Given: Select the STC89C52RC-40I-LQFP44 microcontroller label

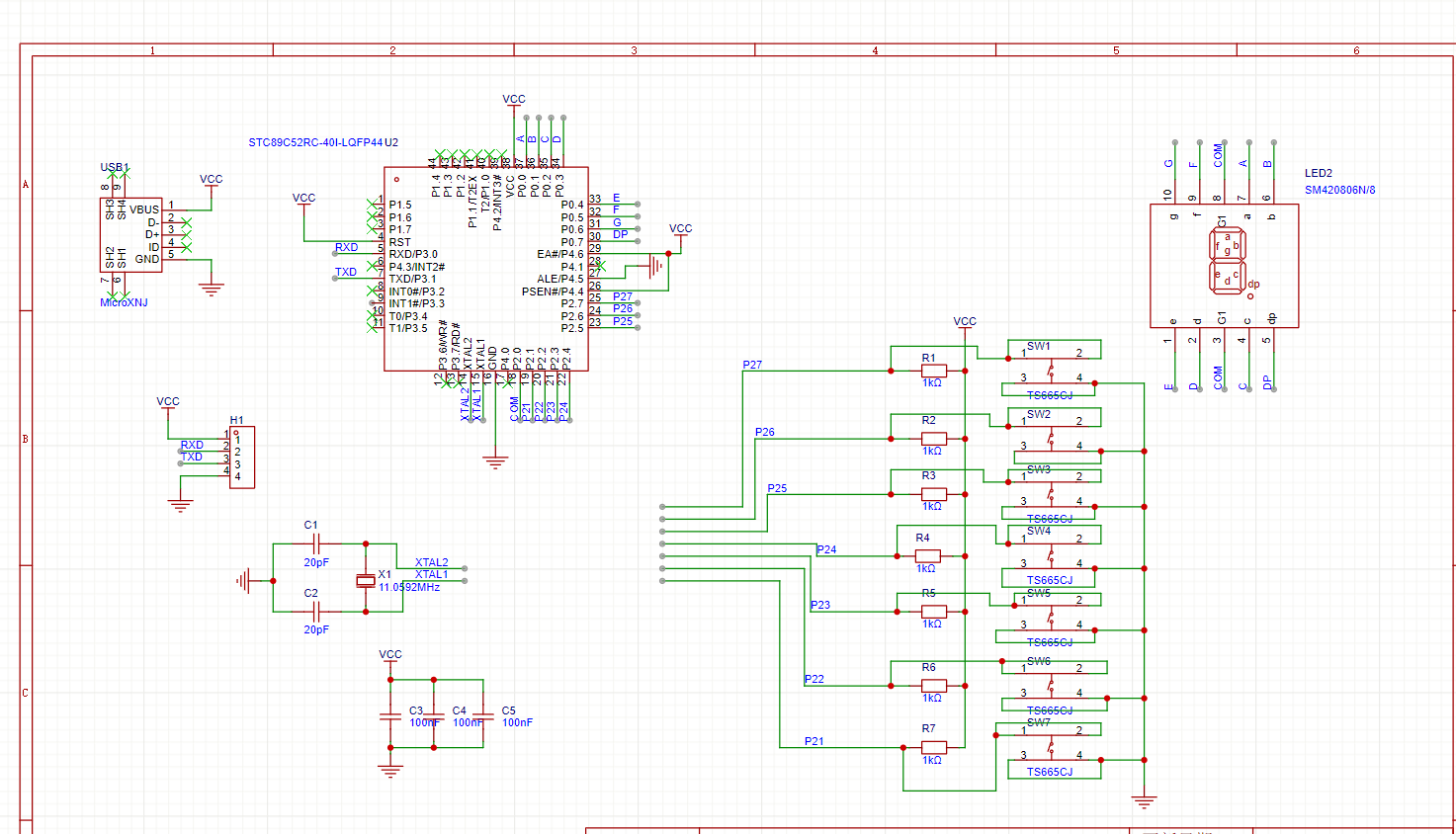Looking at the screenshot, I should point(315,142).
